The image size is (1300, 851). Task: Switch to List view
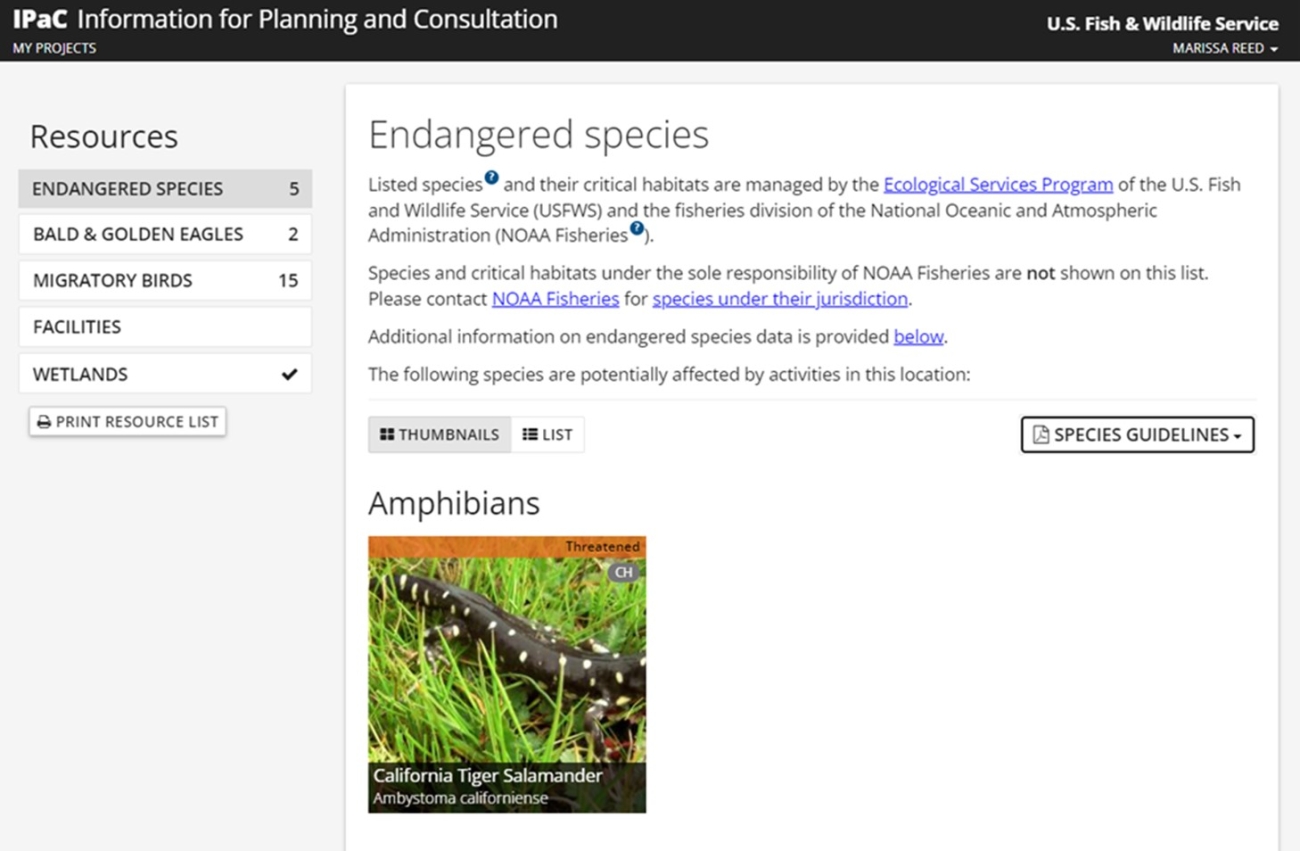pos(548,435)
